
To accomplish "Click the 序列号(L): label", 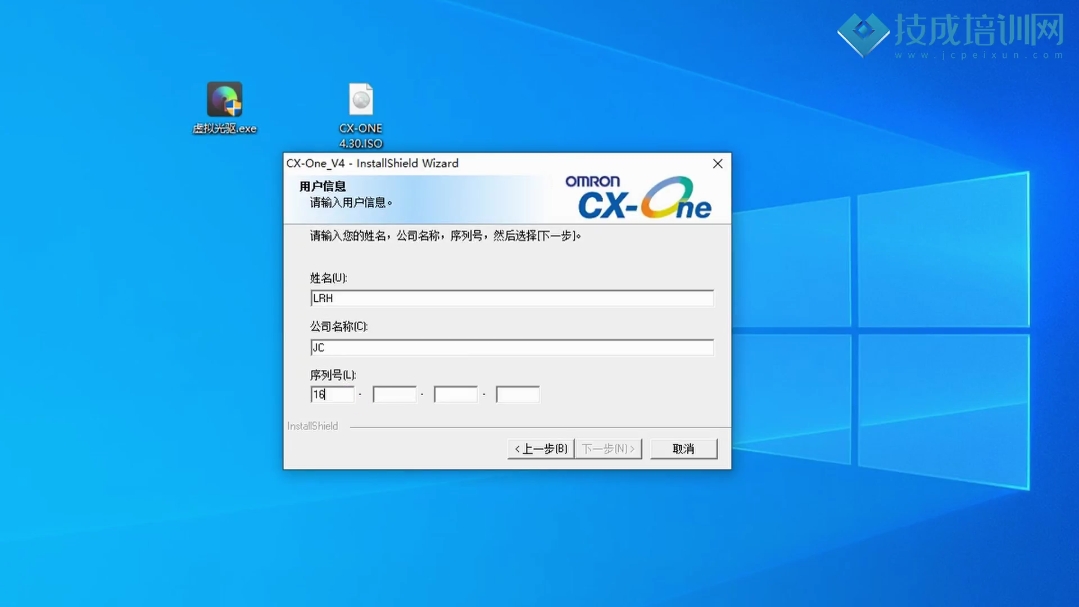I will pyautogui.click(x=333, y=375).
